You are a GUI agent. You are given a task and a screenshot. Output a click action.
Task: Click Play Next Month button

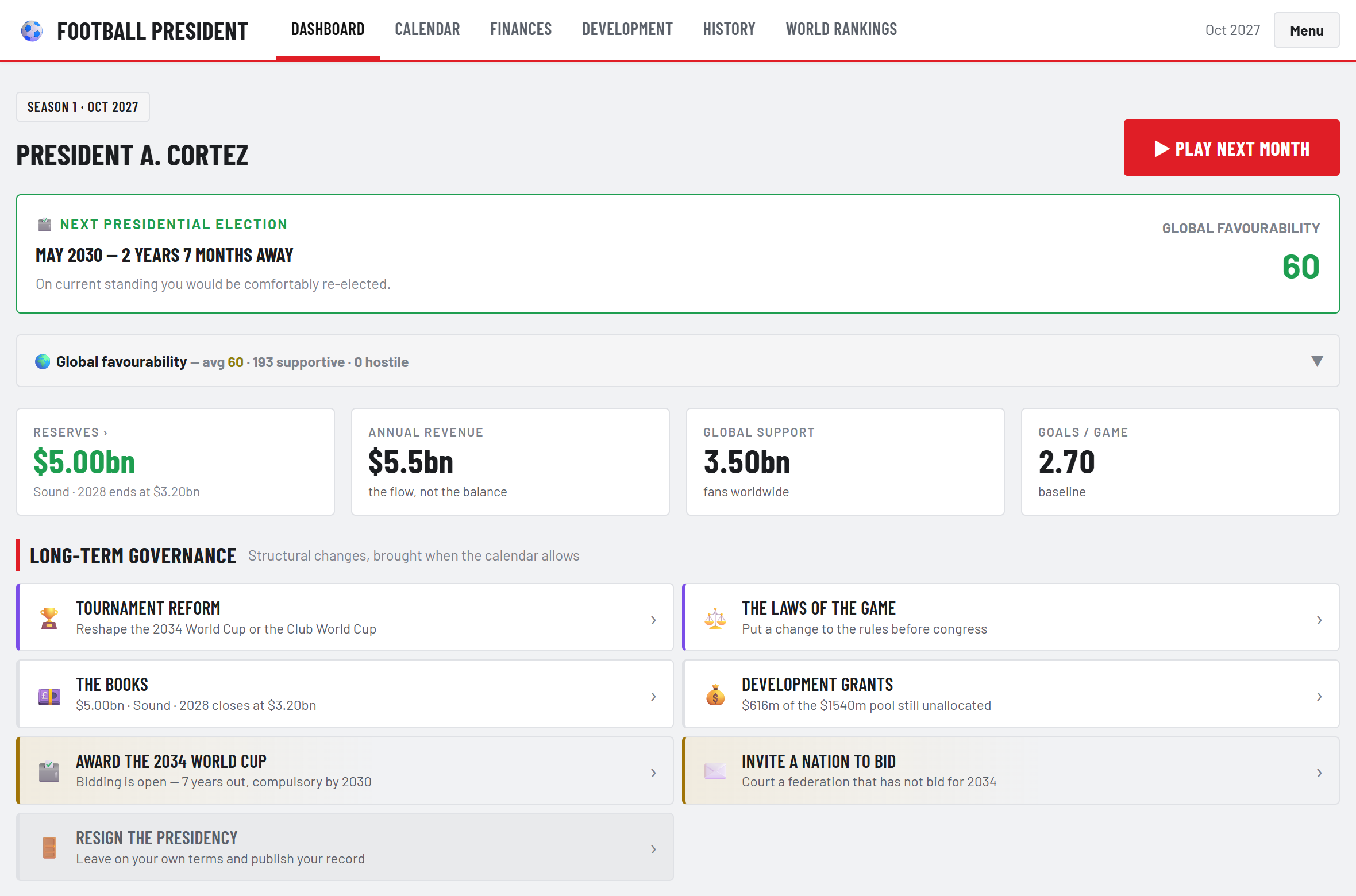point(1231,148)
